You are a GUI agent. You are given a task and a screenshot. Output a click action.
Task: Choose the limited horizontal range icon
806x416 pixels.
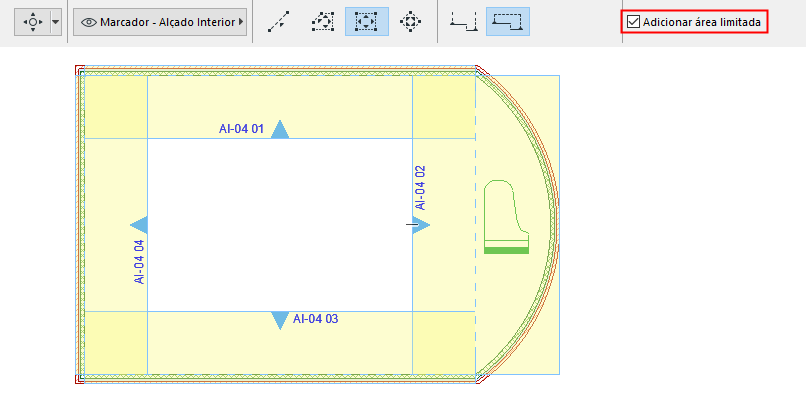coord(507,22)
